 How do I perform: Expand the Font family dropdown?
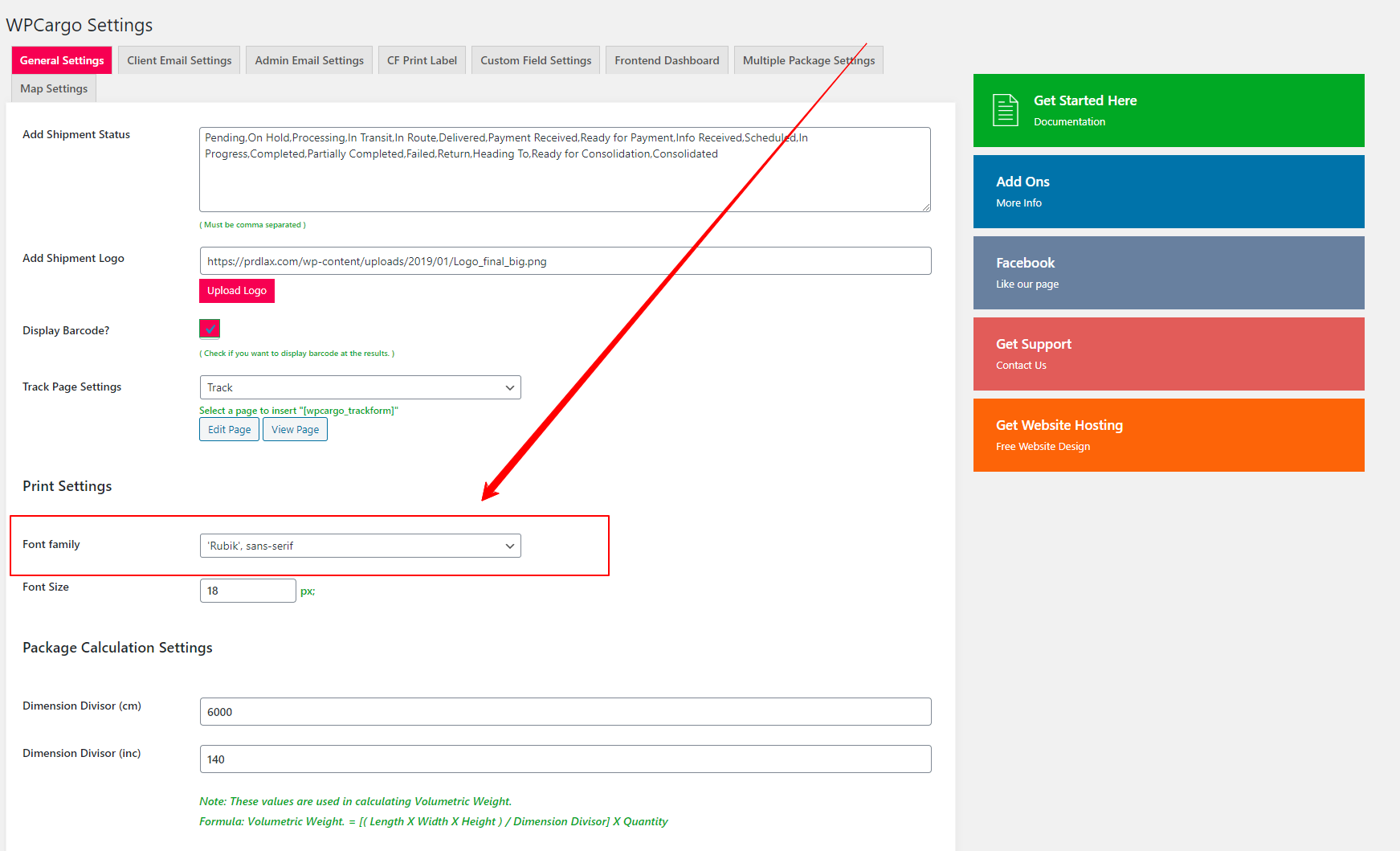(360, 546)
